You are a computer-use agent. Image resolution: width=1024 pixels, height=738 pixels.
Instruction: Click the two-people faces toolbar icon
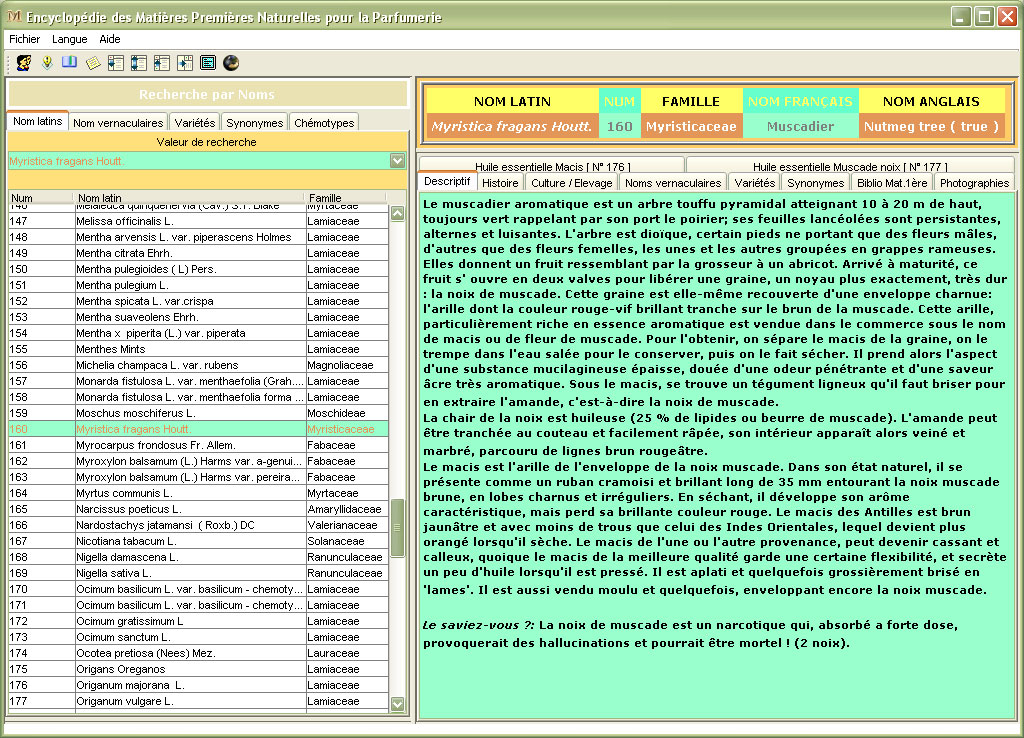tap(24, 63)
